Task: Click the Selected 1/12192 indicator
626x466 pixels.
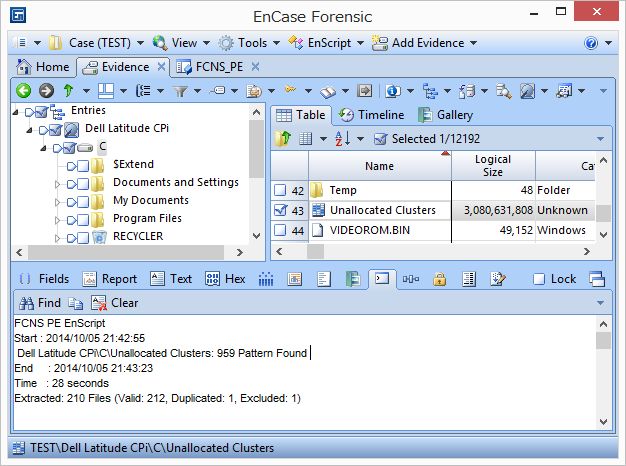Action: point(427,139)
